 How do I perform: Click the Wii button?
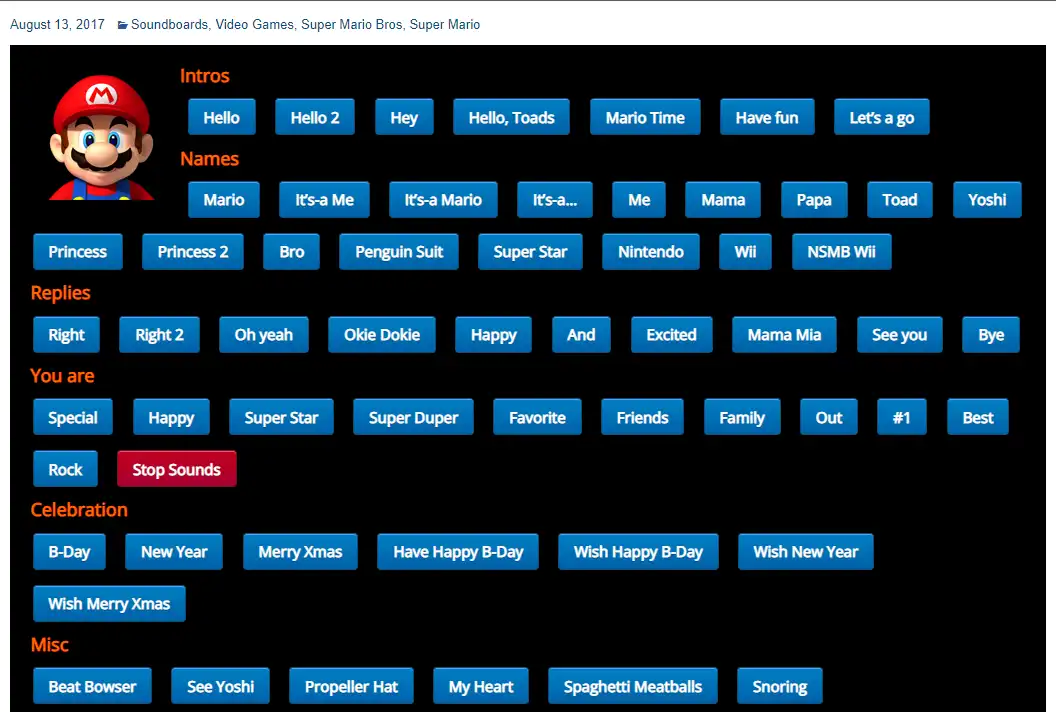pyautogui.click(x=745, y=251)
